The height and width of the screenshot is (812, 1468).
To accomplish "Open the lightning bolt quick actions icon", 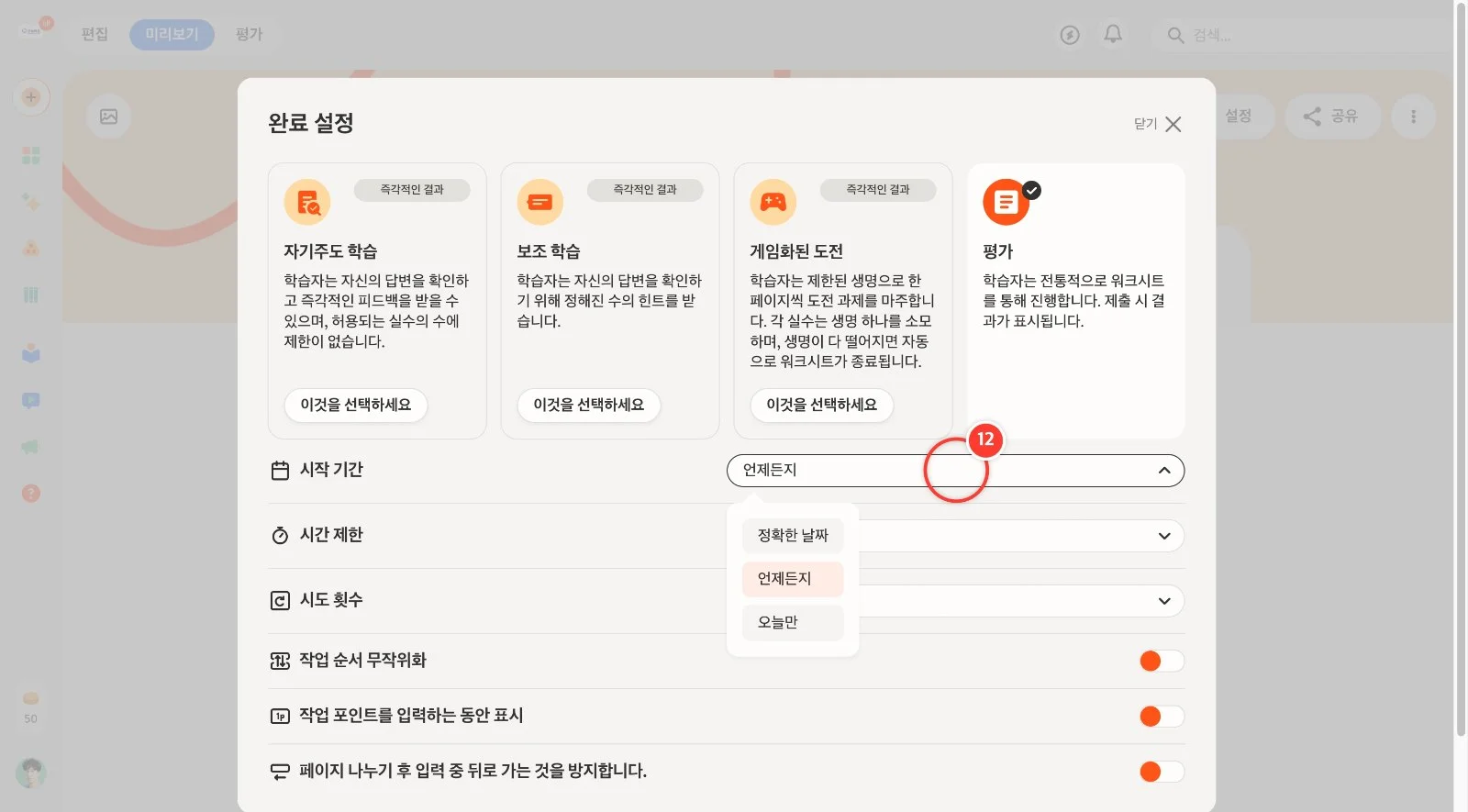I will pos(1070,35).
